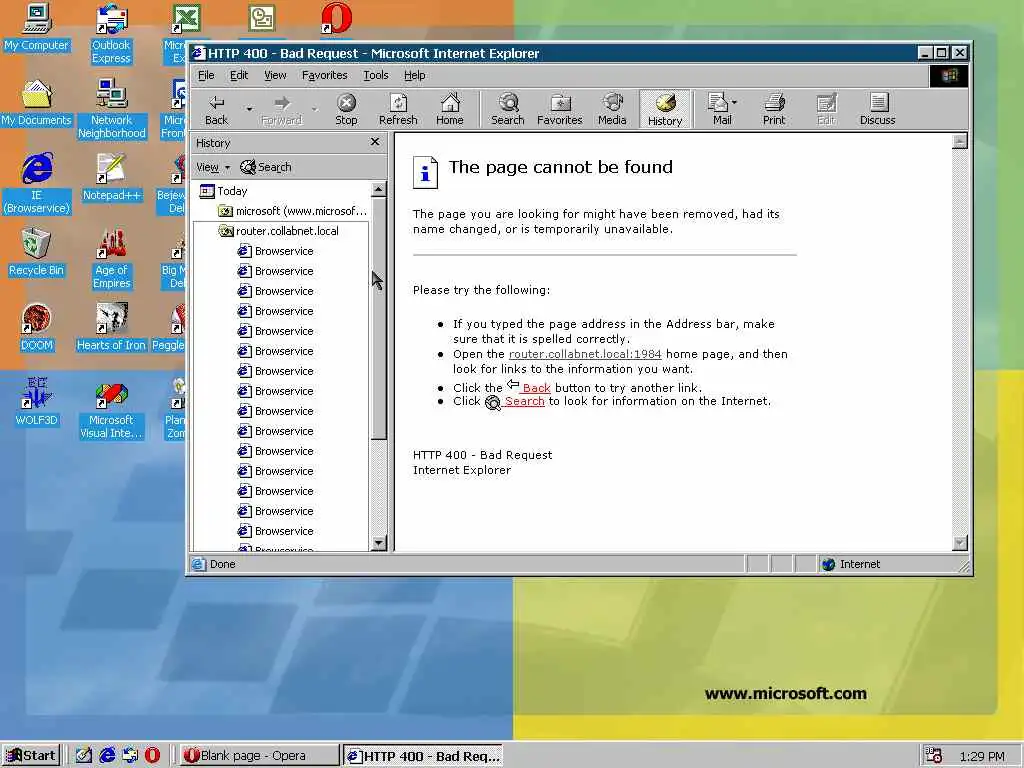This screenshot has width=1024, height=768.
Task: Click page scrollbar up arrow
Action: click(x=959, y=142)
